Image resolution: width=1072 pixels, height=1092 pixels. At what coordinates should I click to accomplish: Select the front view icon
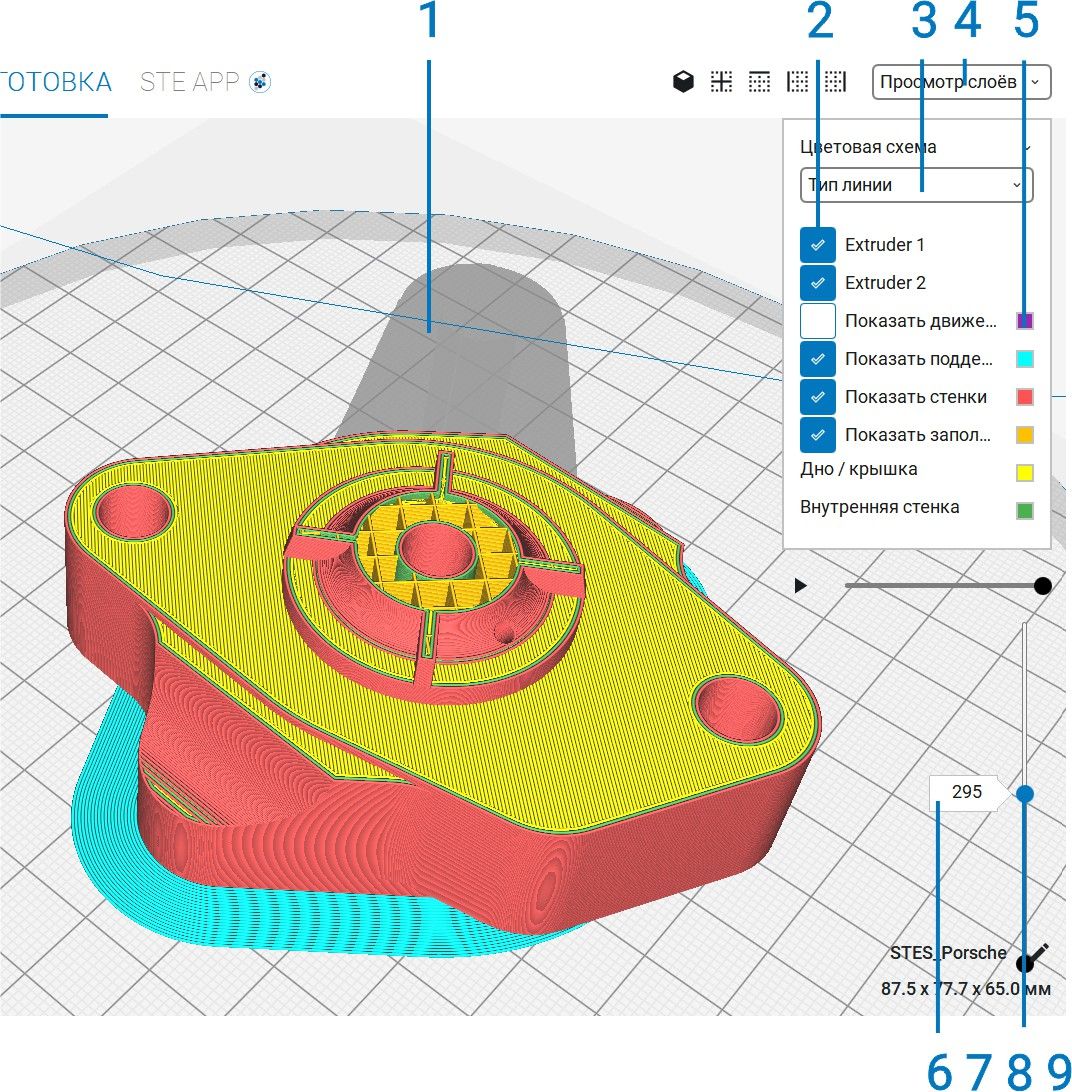point(721,81)
